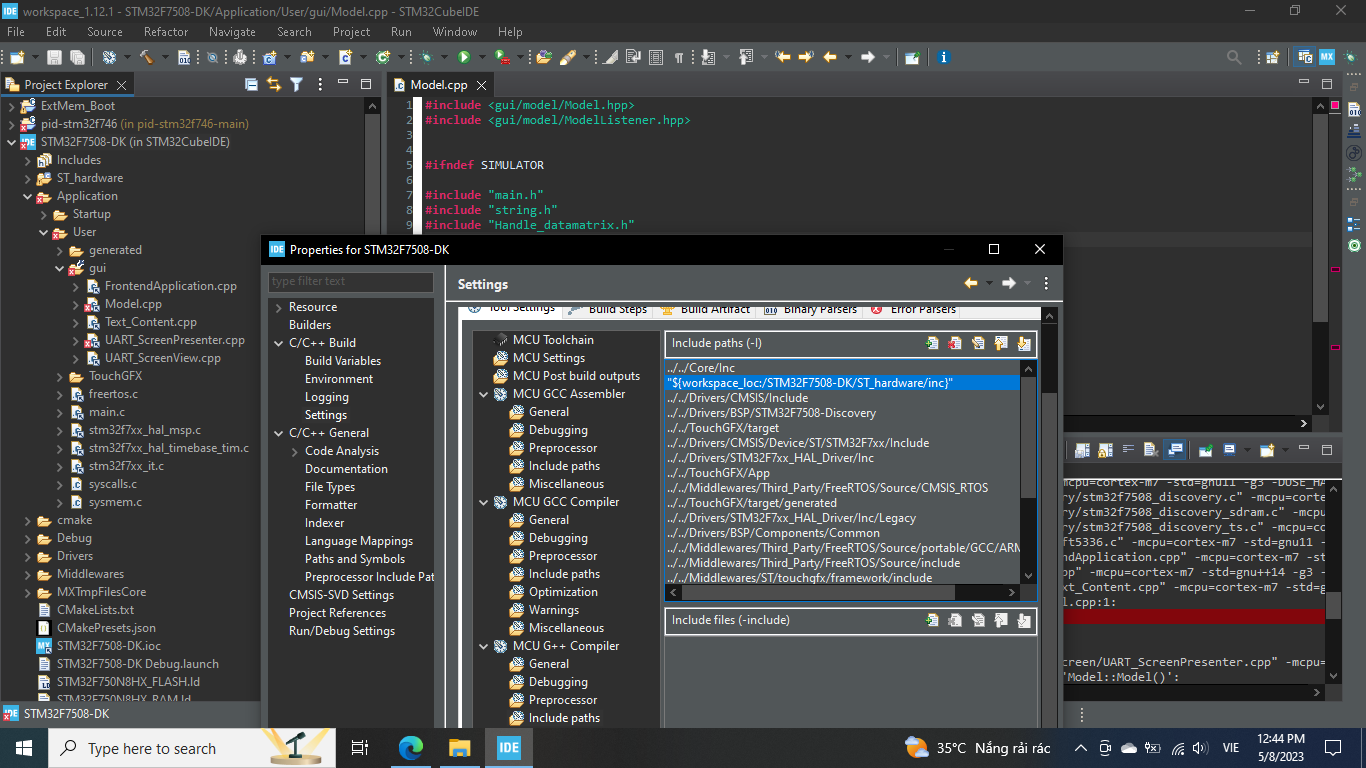Open the Project menu
Viewport: 1366px width, 768px height.
pyautogui.click(x=351, y=31)
